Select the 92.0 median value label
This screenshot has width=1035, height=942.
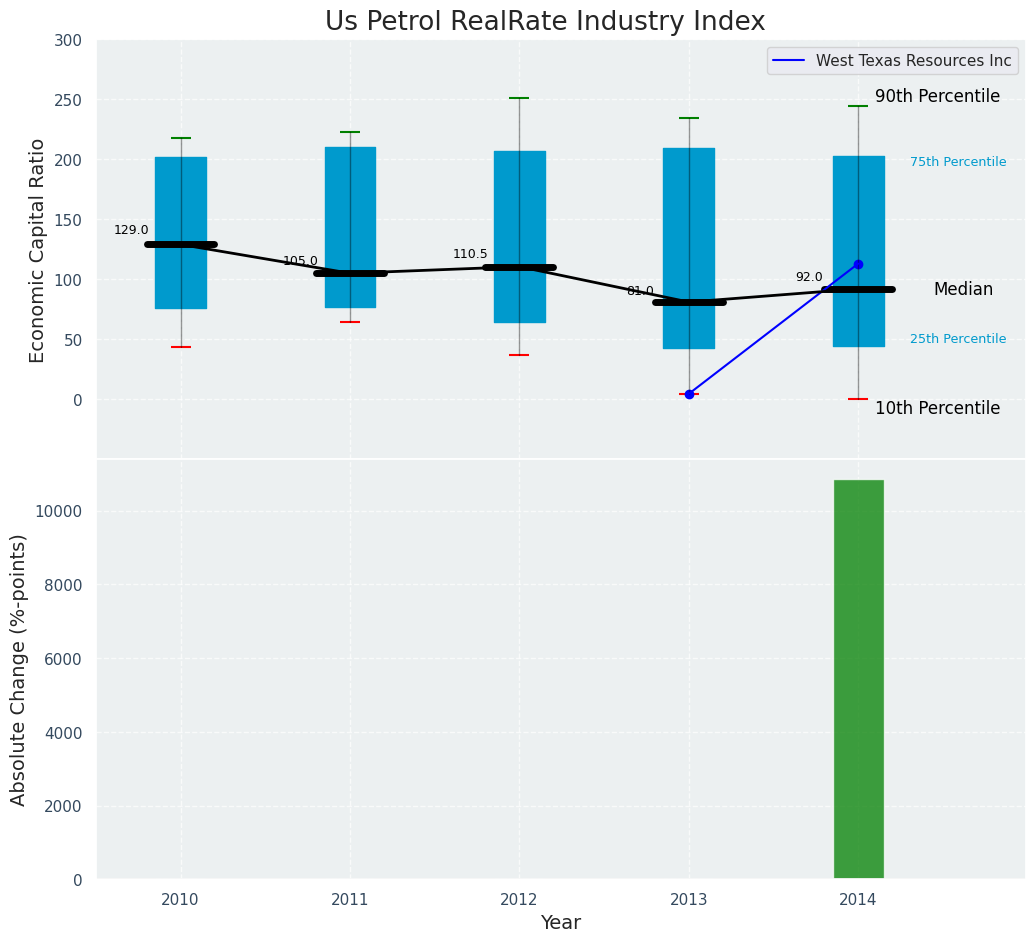(x=809, y=277)
